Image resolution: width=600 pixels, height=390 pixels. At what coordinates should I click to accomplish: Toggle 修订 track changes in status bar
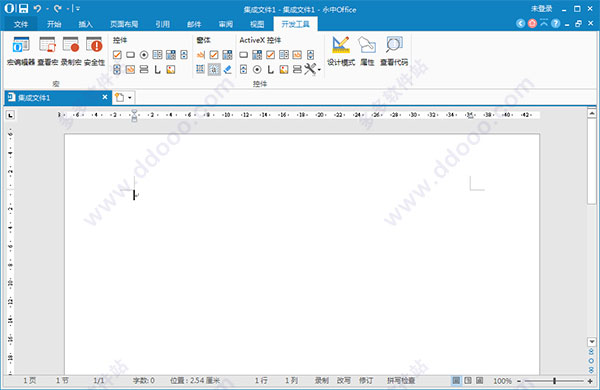click(366, 380)
